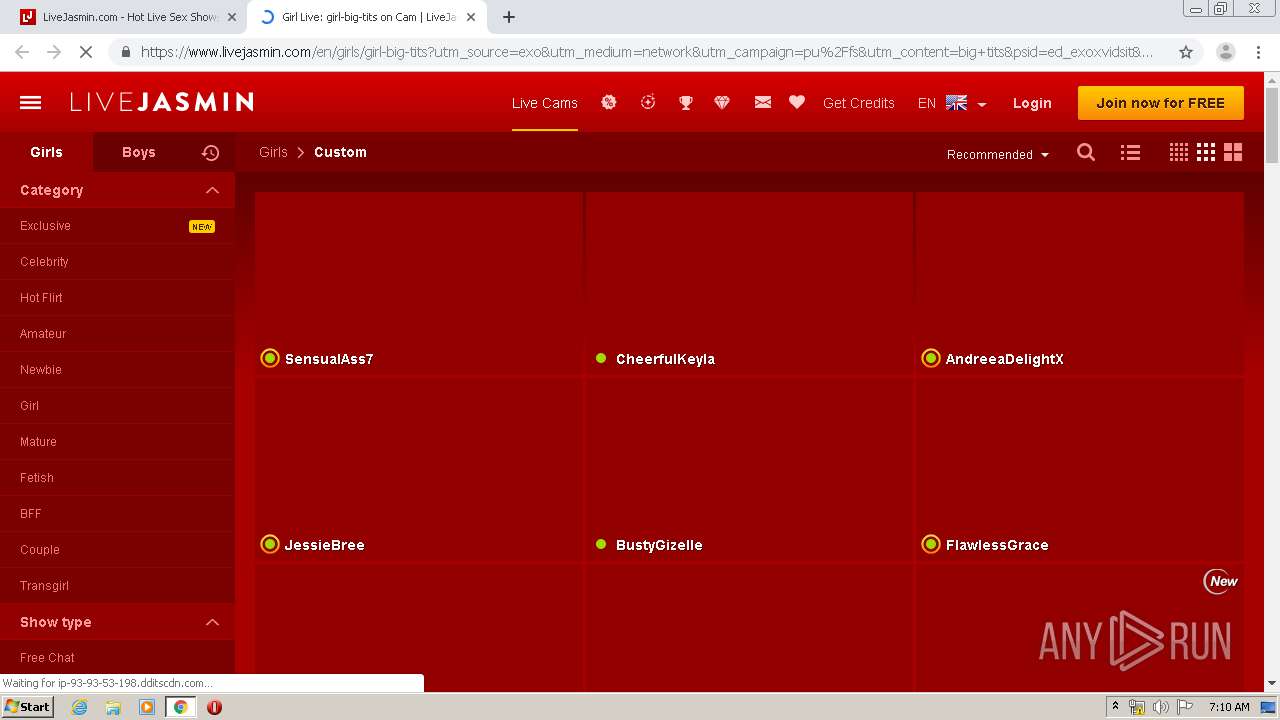Select the Free Chat show type
Screen dimensions: 1280x720
(x=117, y=658)
